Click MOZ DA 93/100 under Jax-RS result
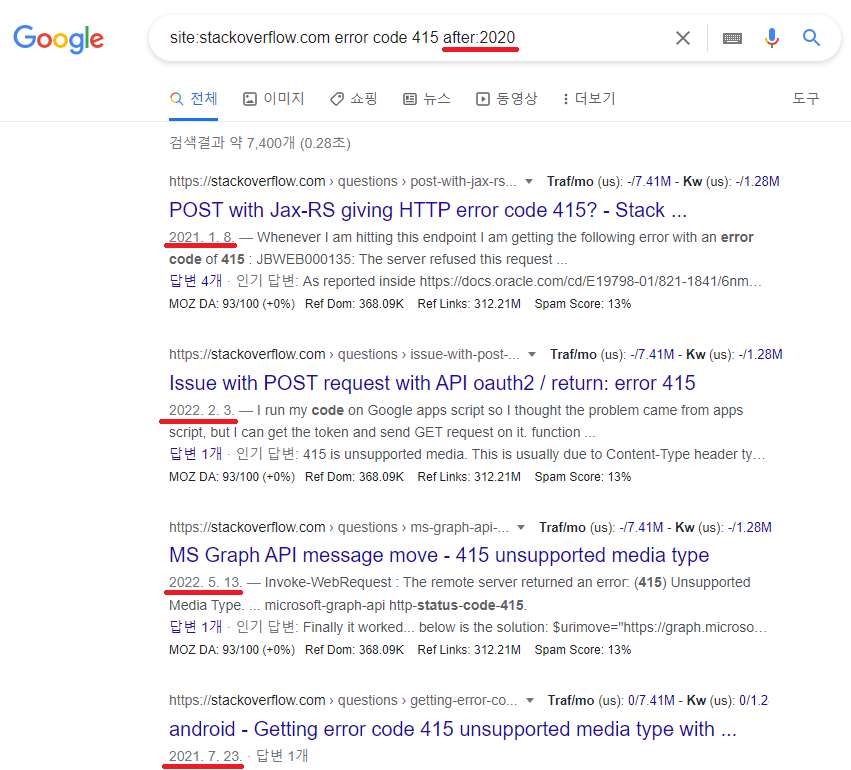Screen dimensions: 851x770 pyautogui.click(x=232, y=304)
